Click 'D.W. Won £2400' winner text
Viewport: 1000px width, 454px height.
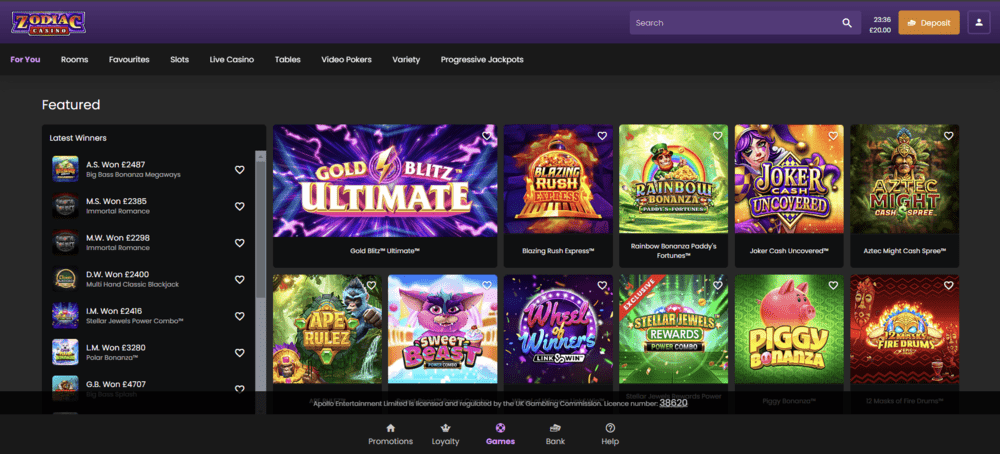[117, 274]
